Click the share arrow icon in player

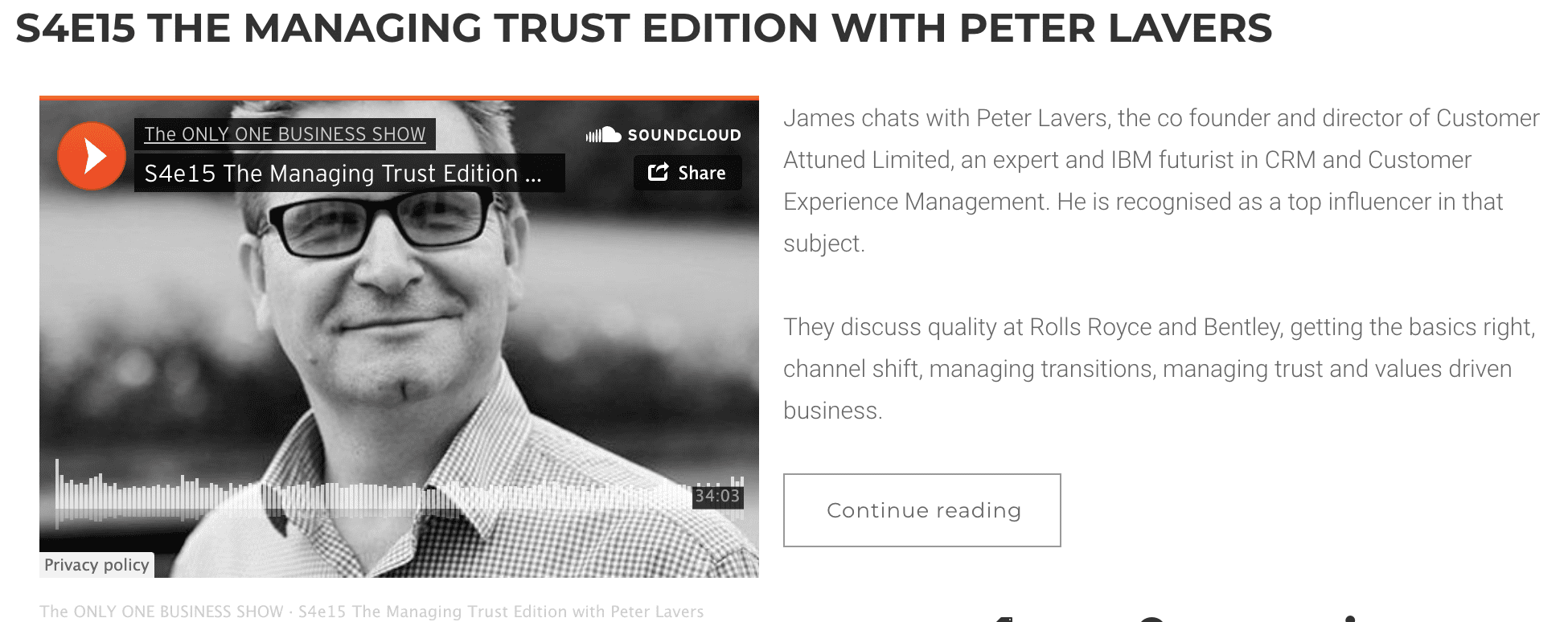click(x=659, y=172)
